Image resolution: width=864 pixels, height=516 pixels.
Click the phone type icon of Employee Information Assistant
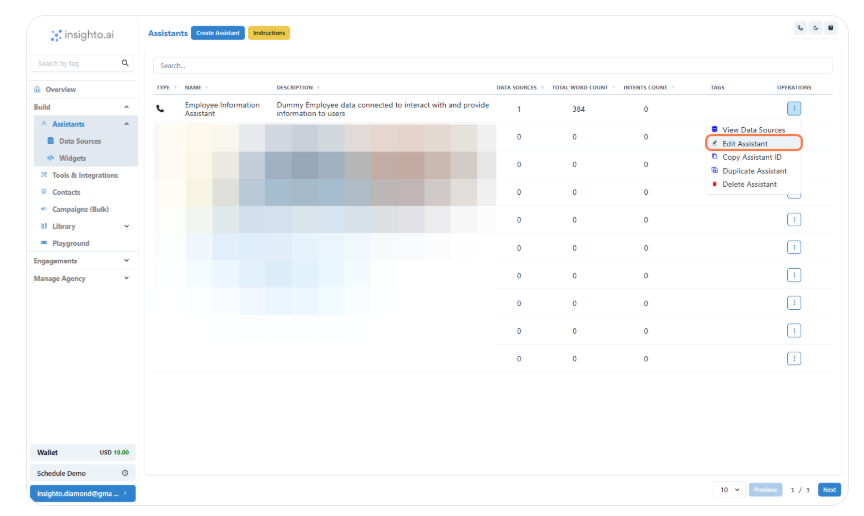(160, 109)
